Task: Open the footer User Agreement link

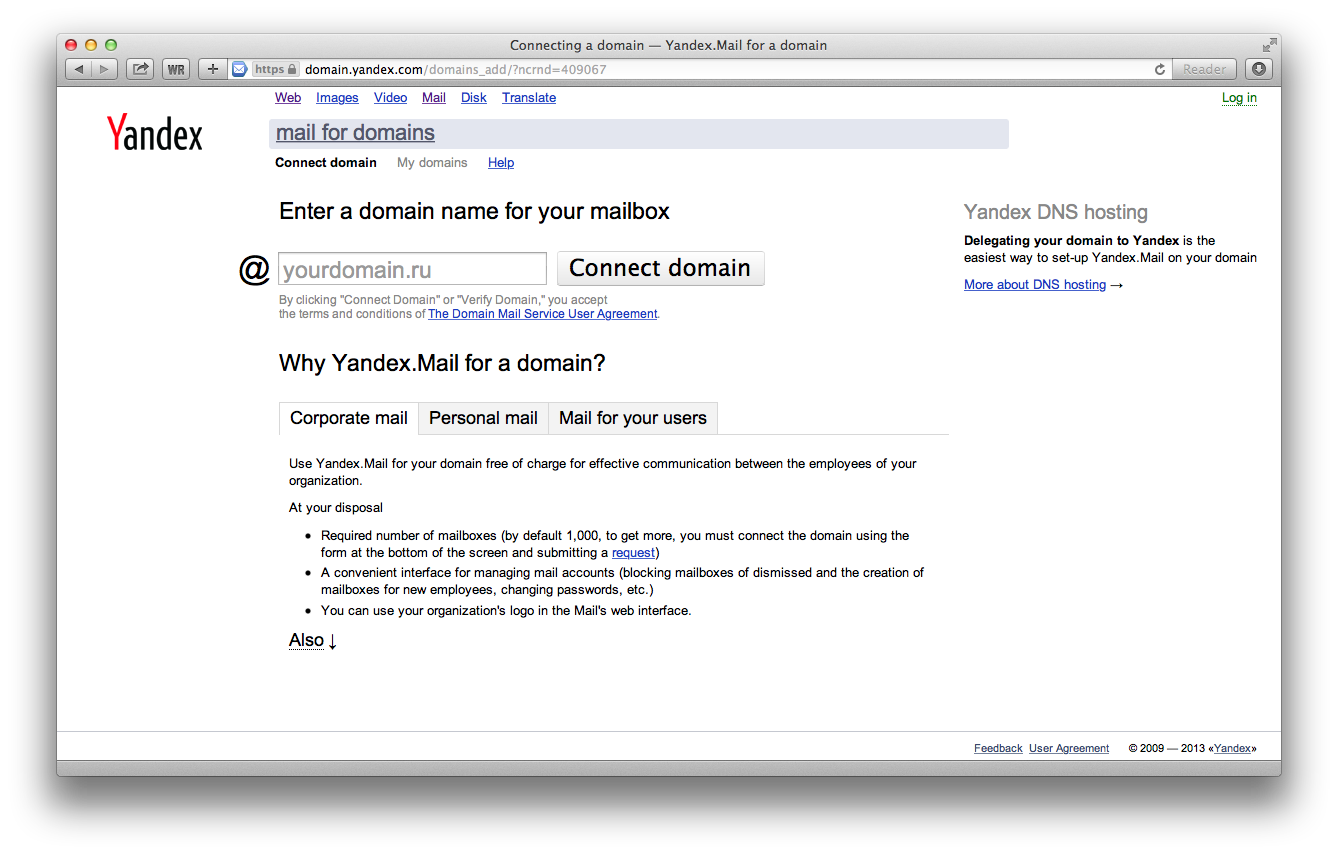Action: click(1069, 748)
